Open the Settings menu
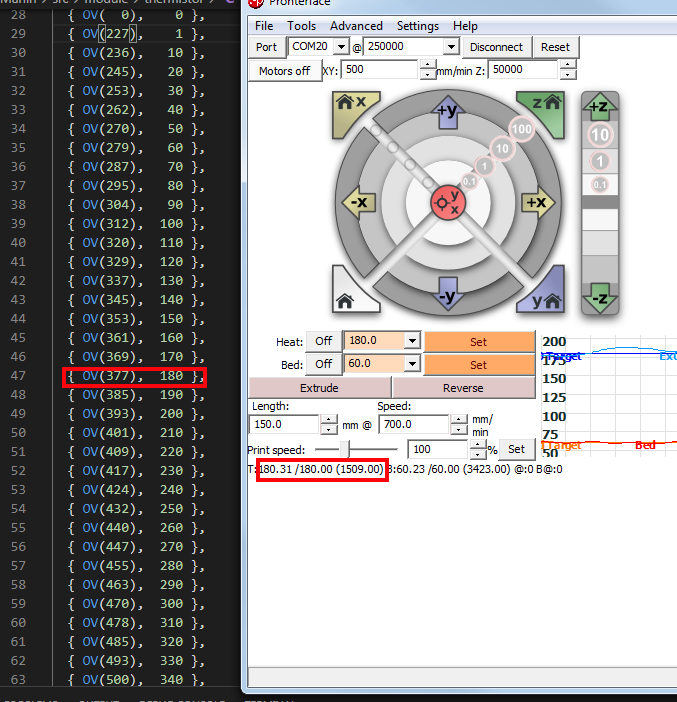The height and width of the screenshot is (702, 677). (x=417, y=26)
